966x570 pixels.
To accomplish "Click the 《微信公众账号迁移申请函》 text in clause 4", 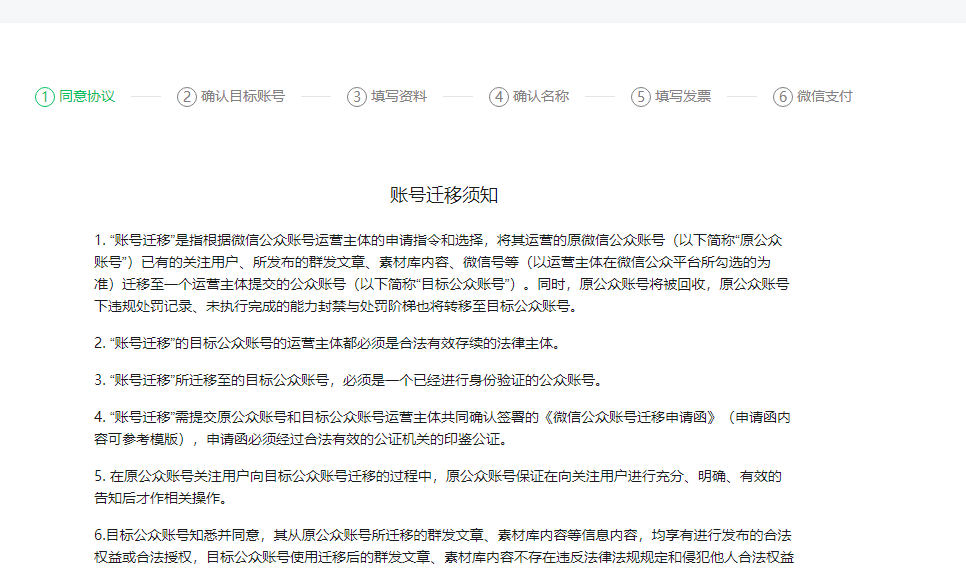I will (x=629, y=417).
